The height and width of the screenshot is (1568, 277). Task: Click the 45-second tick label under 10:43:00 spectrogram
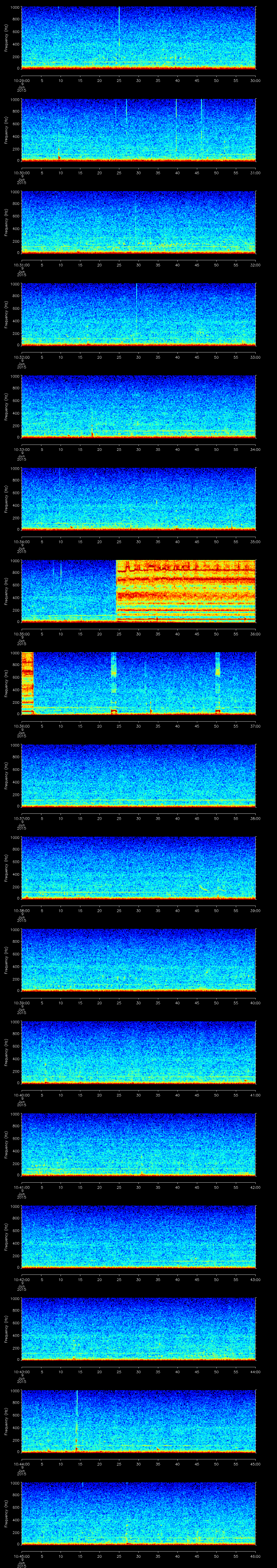(x=197, y=1371)
